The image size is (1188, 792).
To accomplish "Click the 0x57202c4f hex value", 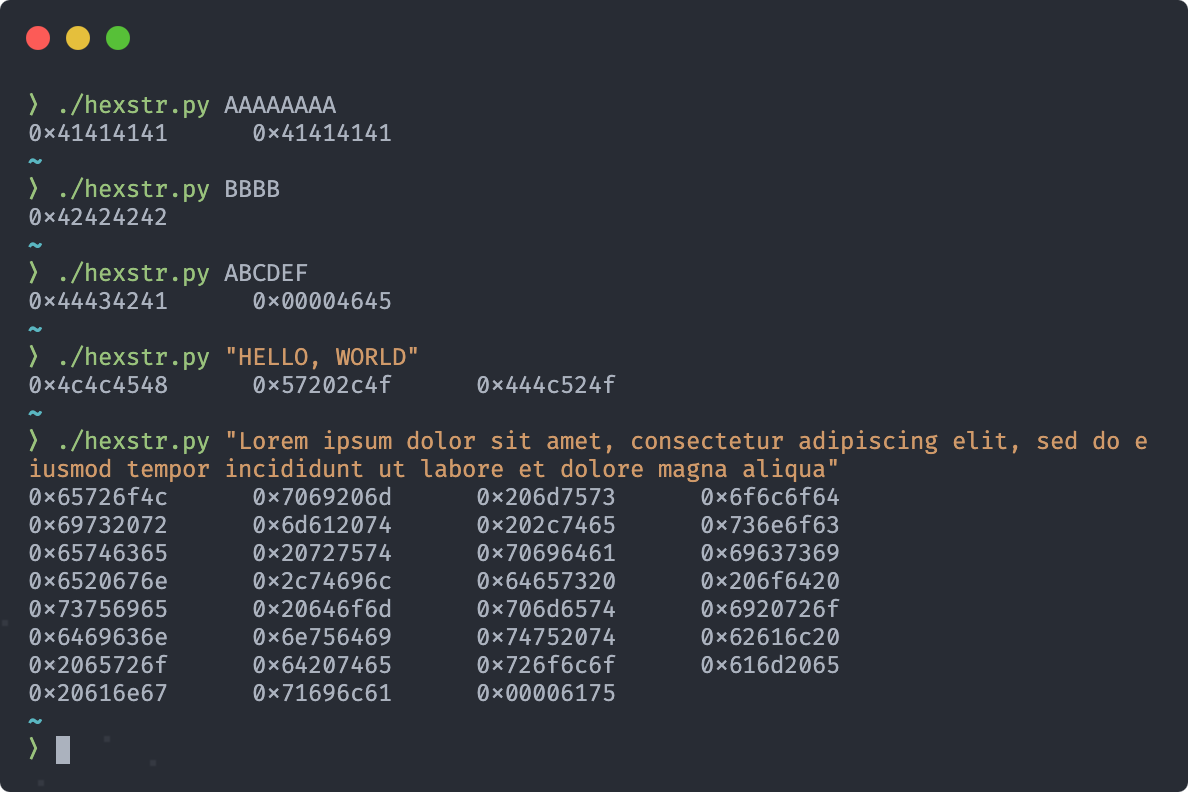I will [322, 386].
